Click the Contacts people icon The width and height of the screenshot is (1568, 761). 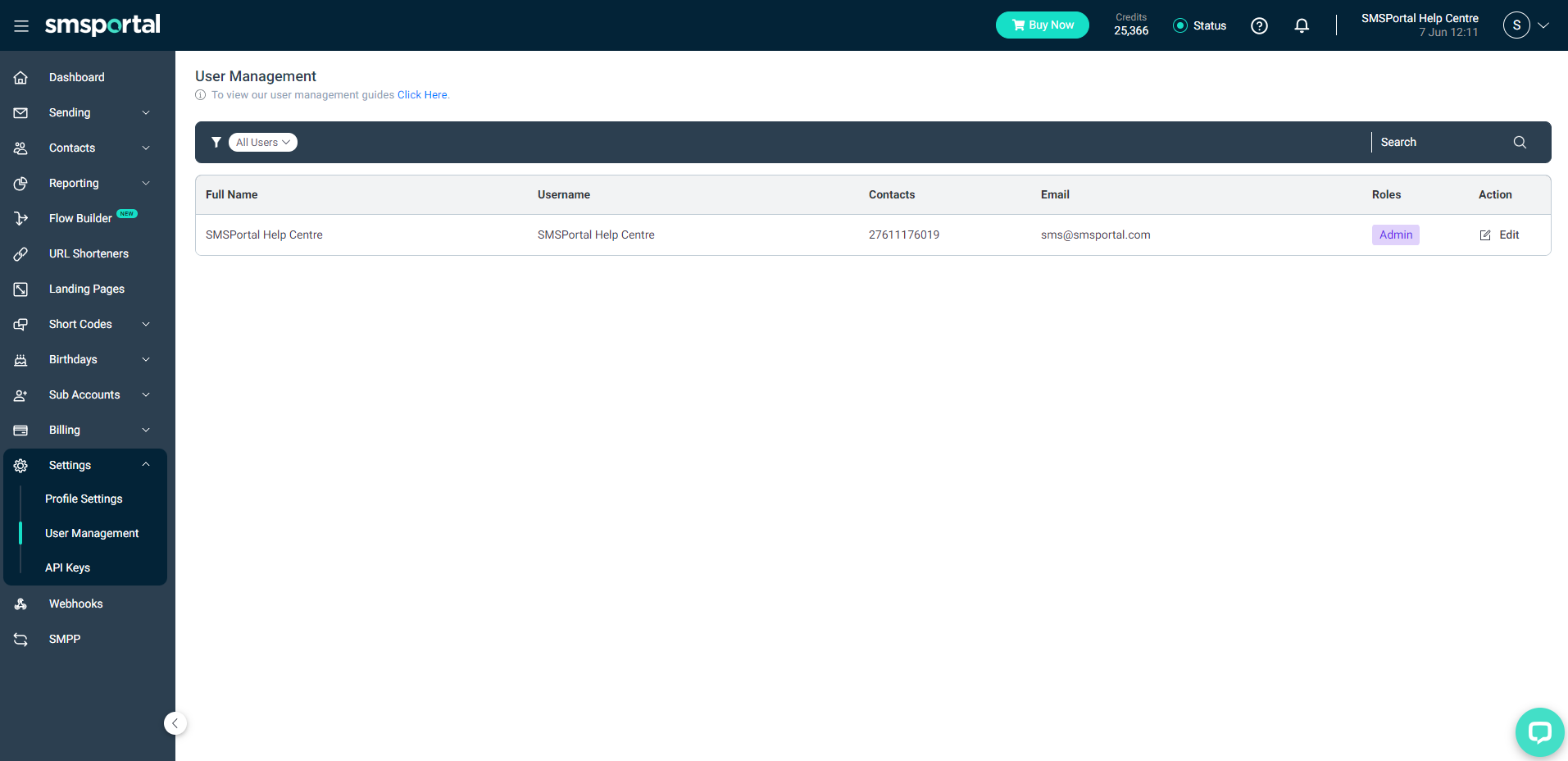20,148
